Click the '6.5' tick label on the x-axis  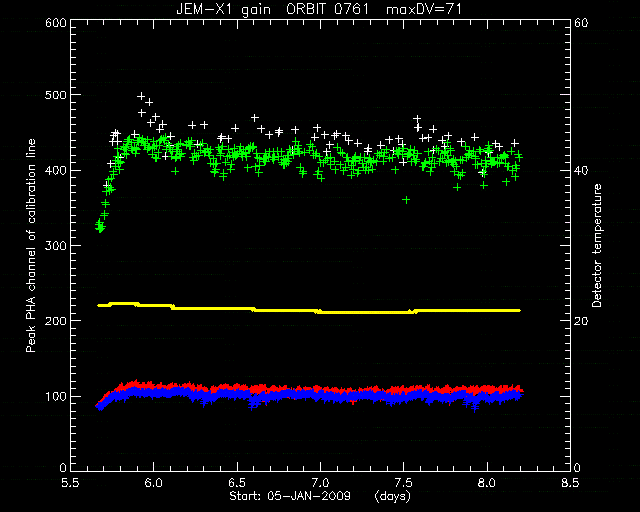[x=237, y=483]
